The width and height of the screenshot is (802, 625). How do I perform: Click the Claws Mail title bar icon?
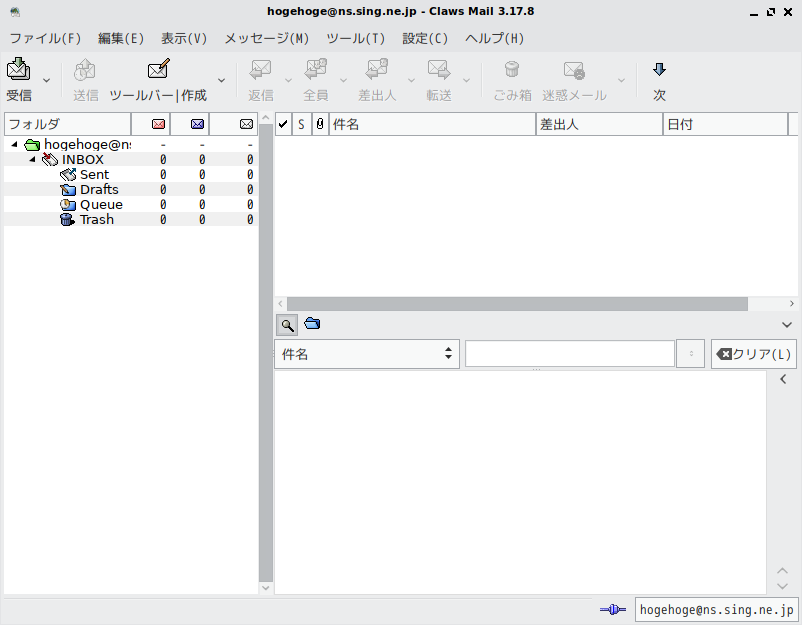click(x=15, y=12)
